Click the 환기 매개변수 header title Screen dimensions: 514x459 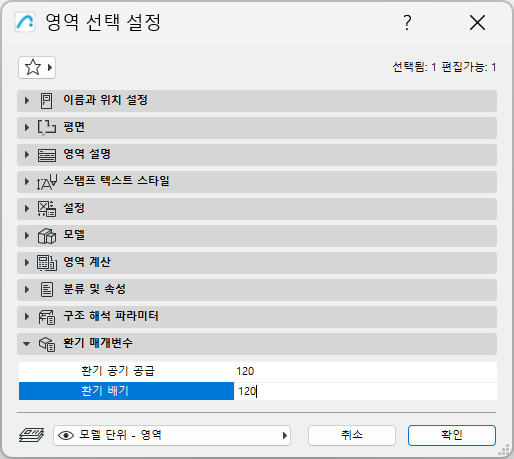coord(98,343)
